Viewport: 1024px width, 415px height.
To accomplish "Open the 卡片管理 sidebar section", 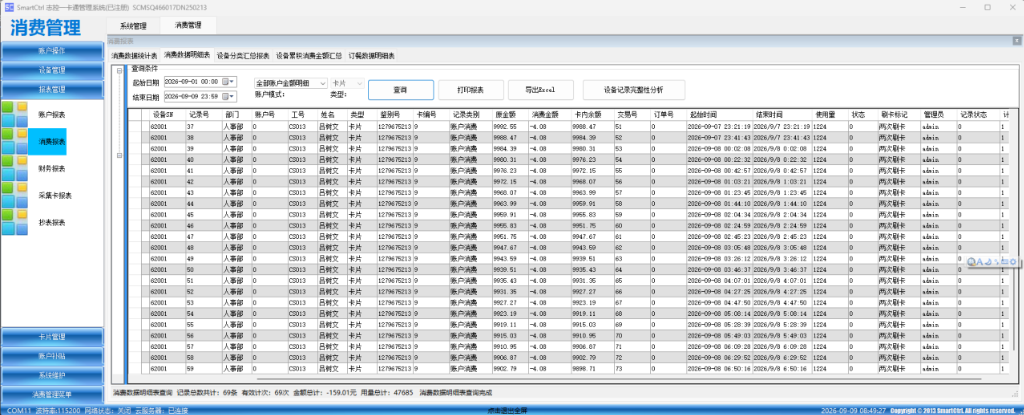I will 52,337.
